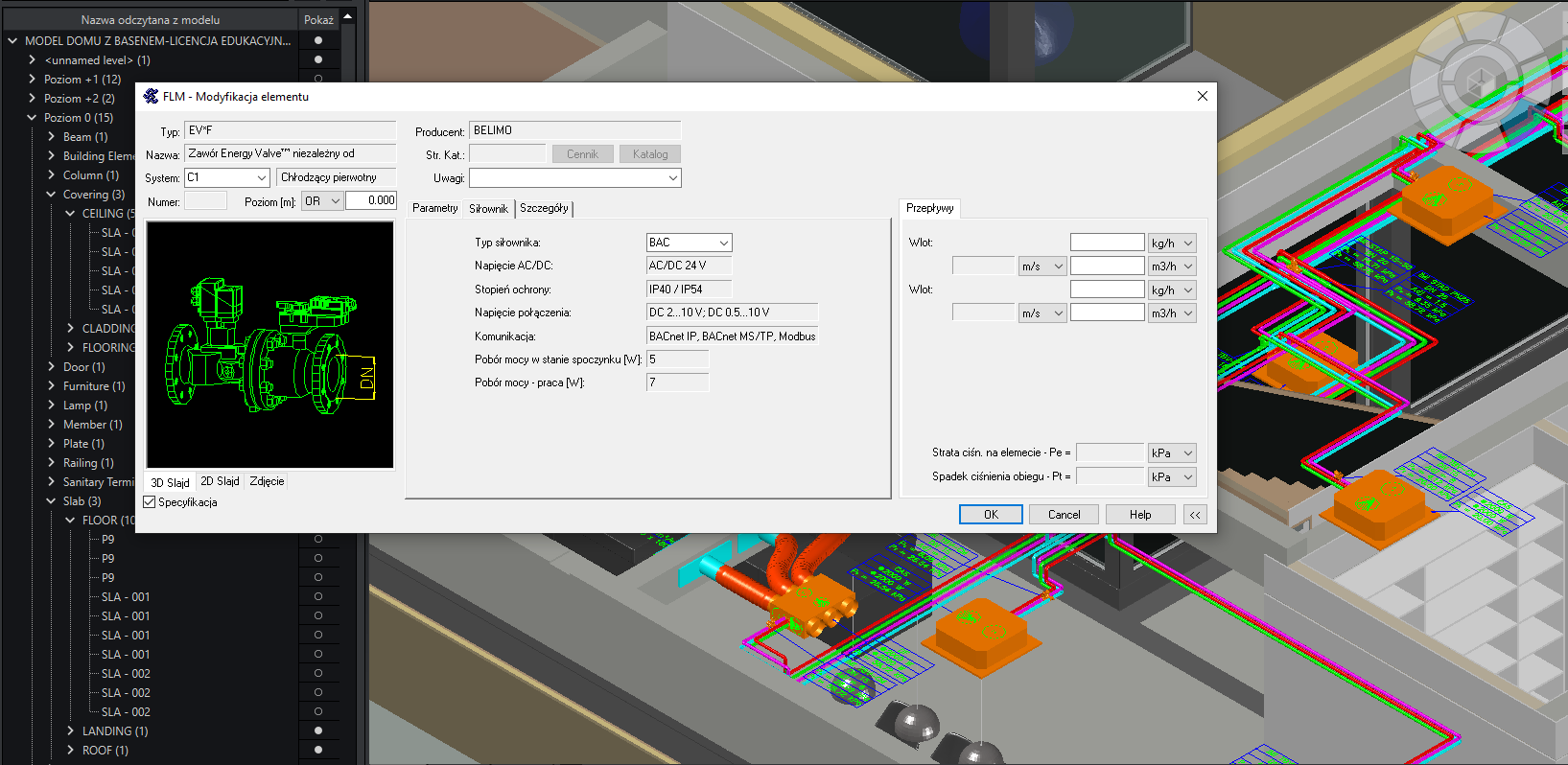Open the Parametry tab
Viewport: 1568px width, 765px height.
(x=434, y=208)
